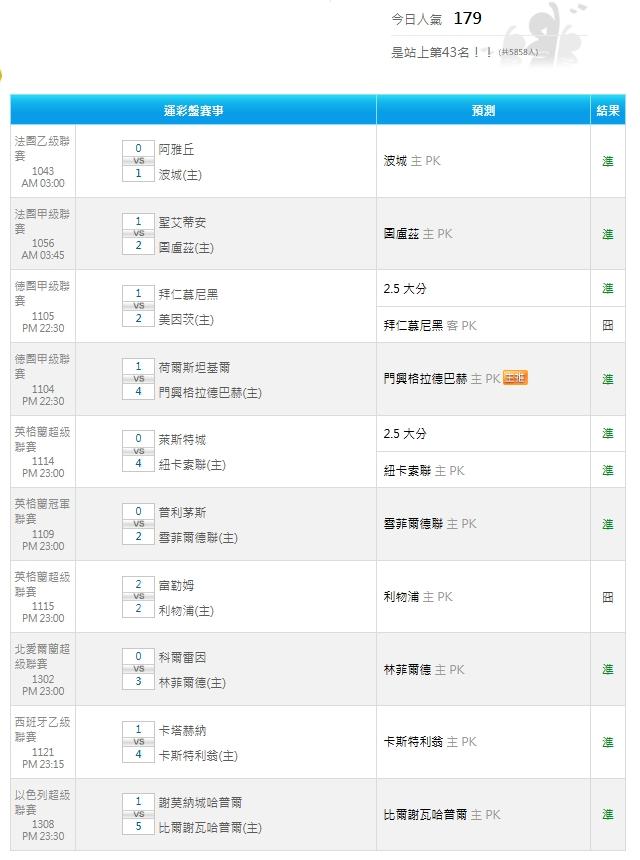Click 囧 result for 拜仁慕尼黑 prediction

pos(607,325)
